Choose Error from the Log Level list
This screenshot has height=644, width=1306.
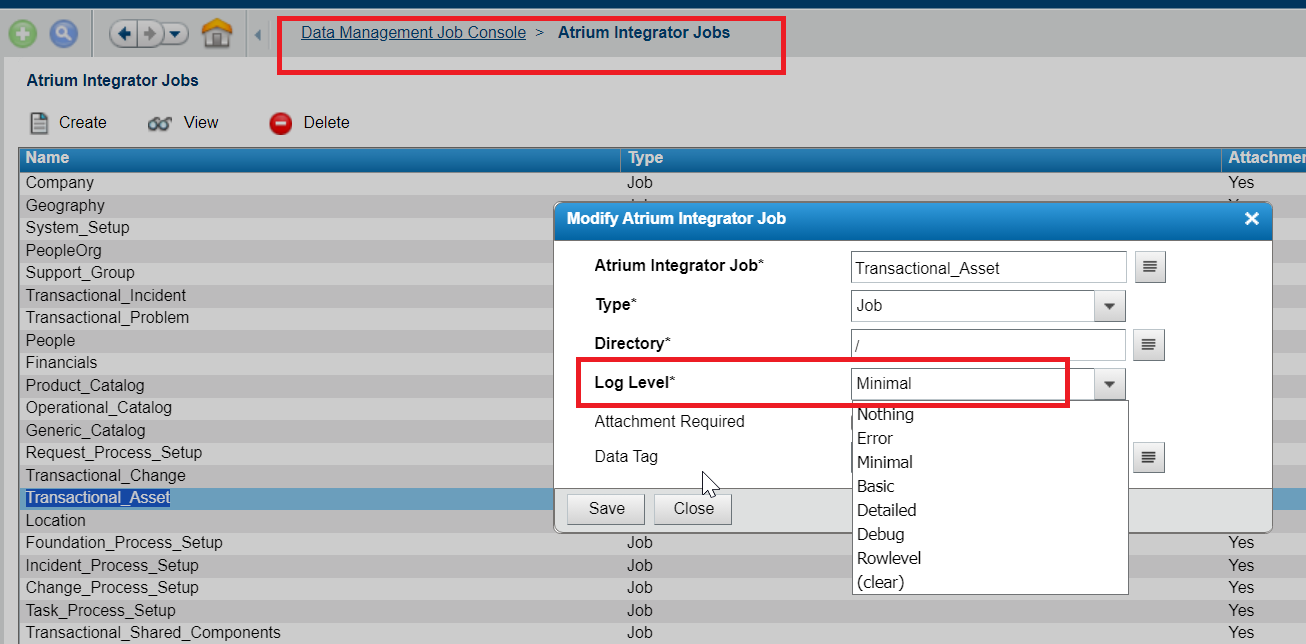point(990,438)
